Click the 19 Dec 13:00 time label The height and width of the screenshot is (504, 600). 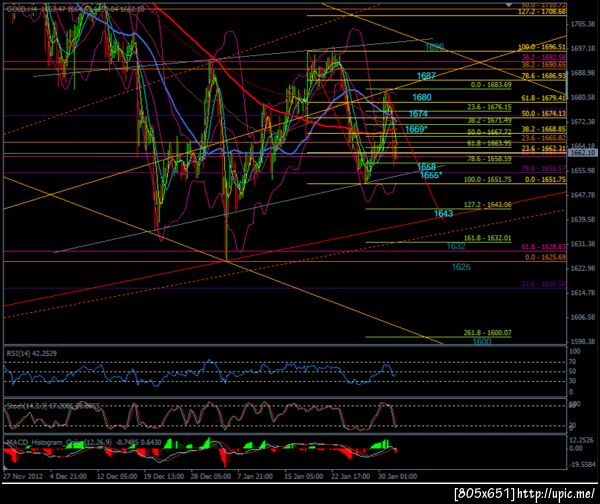[x=163, y=476]
